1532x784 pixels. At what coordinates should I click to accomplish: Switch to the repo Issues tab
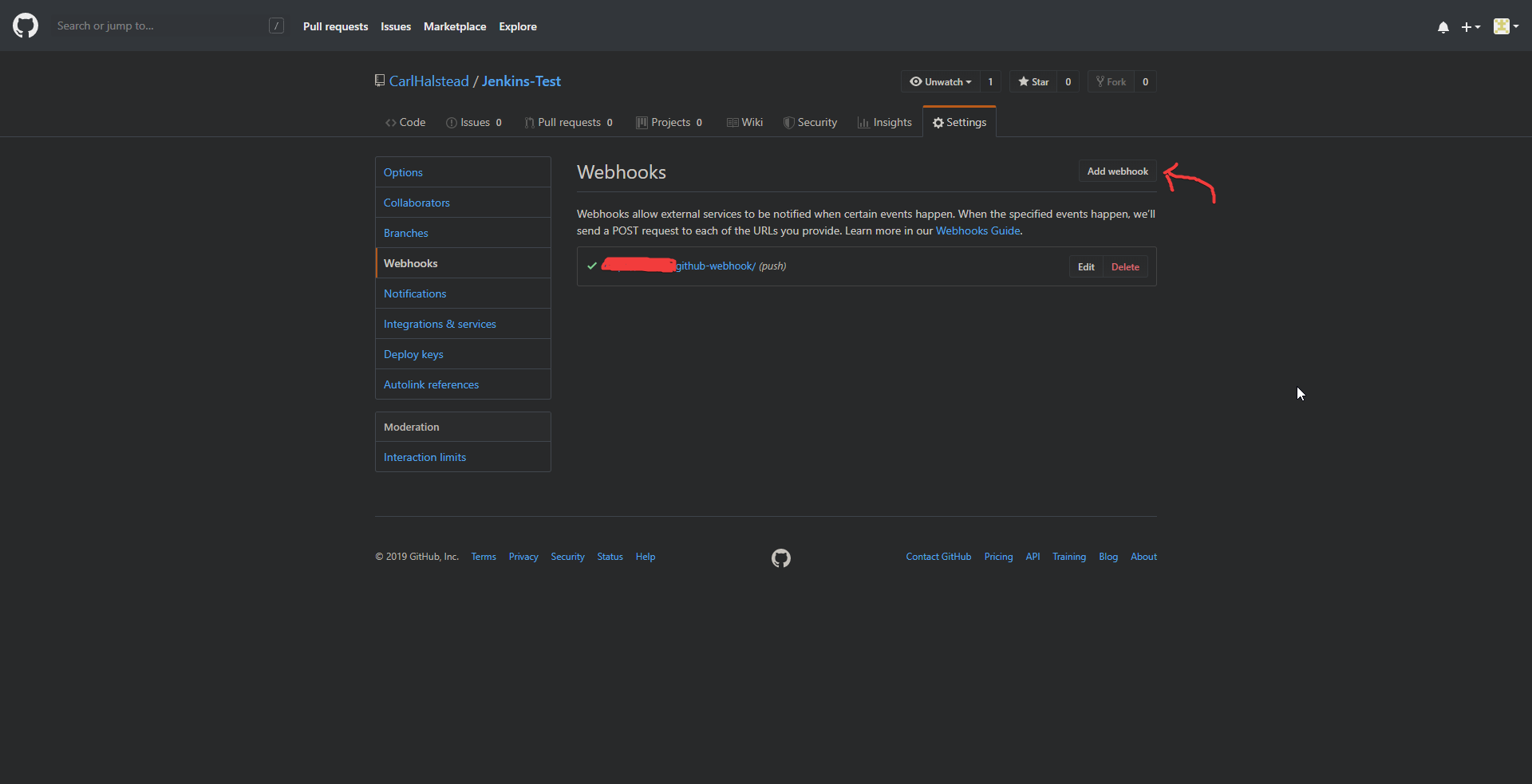(x=474, y=122)
